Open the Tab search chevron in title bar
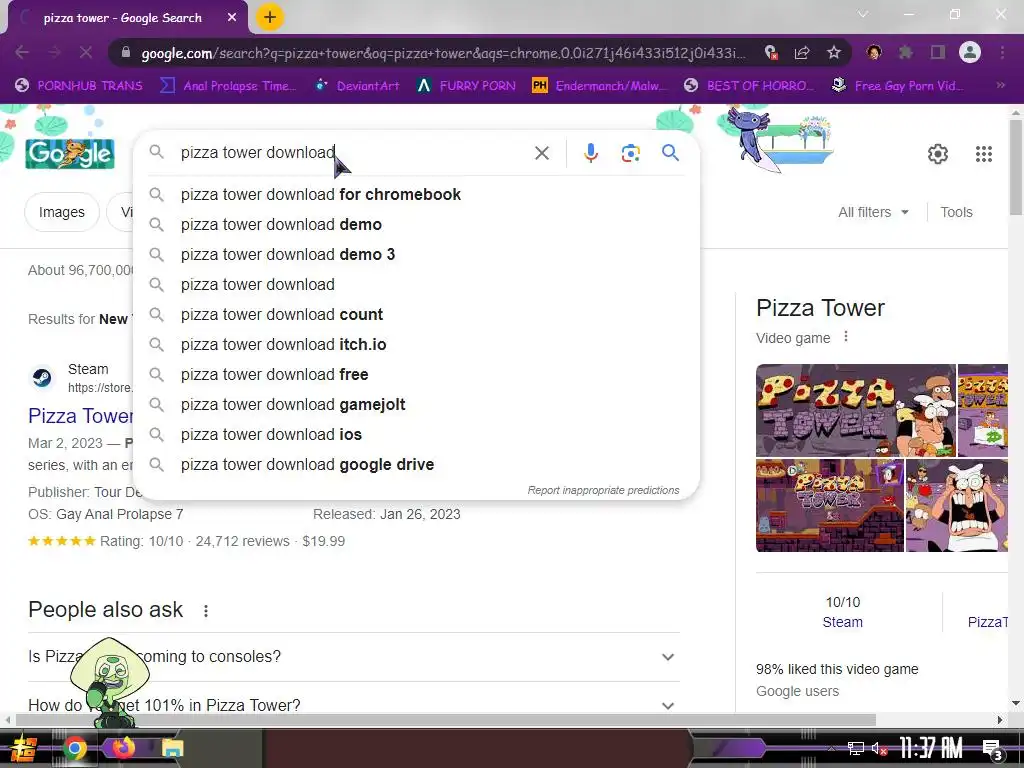The width and height of the screenshot is (1024, 768). 863,14
